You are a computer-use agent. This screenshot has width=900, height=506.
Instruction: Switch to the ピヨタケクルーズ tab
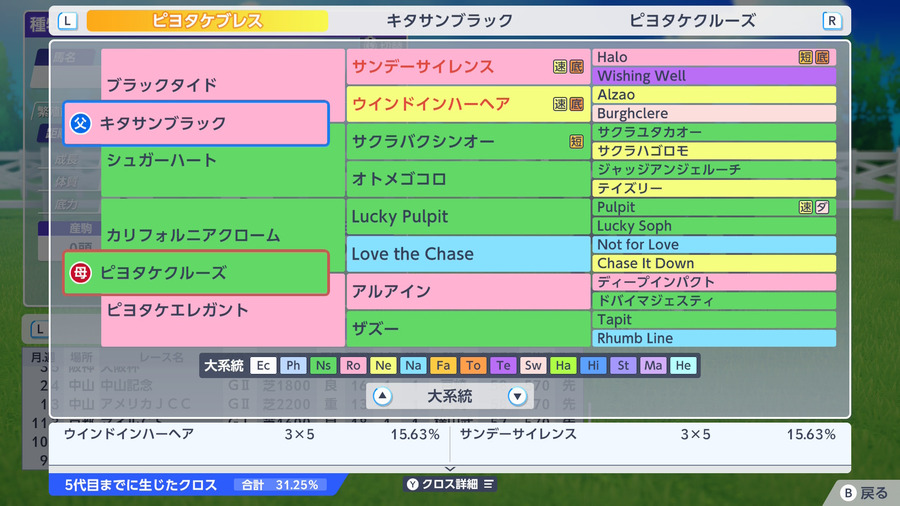pyautogui.click(x=692, y=21)
